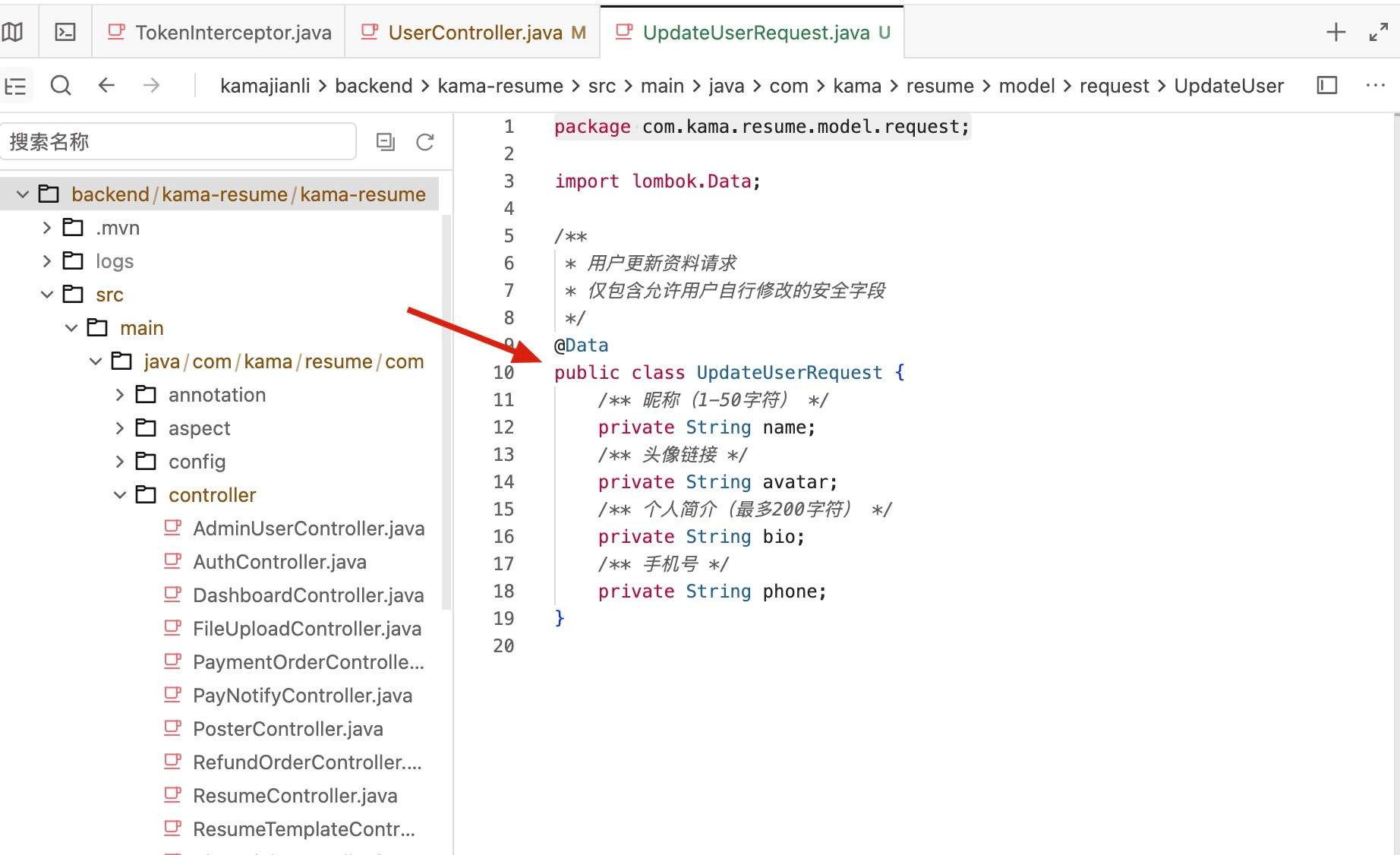The width and height of the screenshot is (1400, 855).
Task: Click resume in the breadcrumb path
Action: pyautogui.click(x=940, y=86)
